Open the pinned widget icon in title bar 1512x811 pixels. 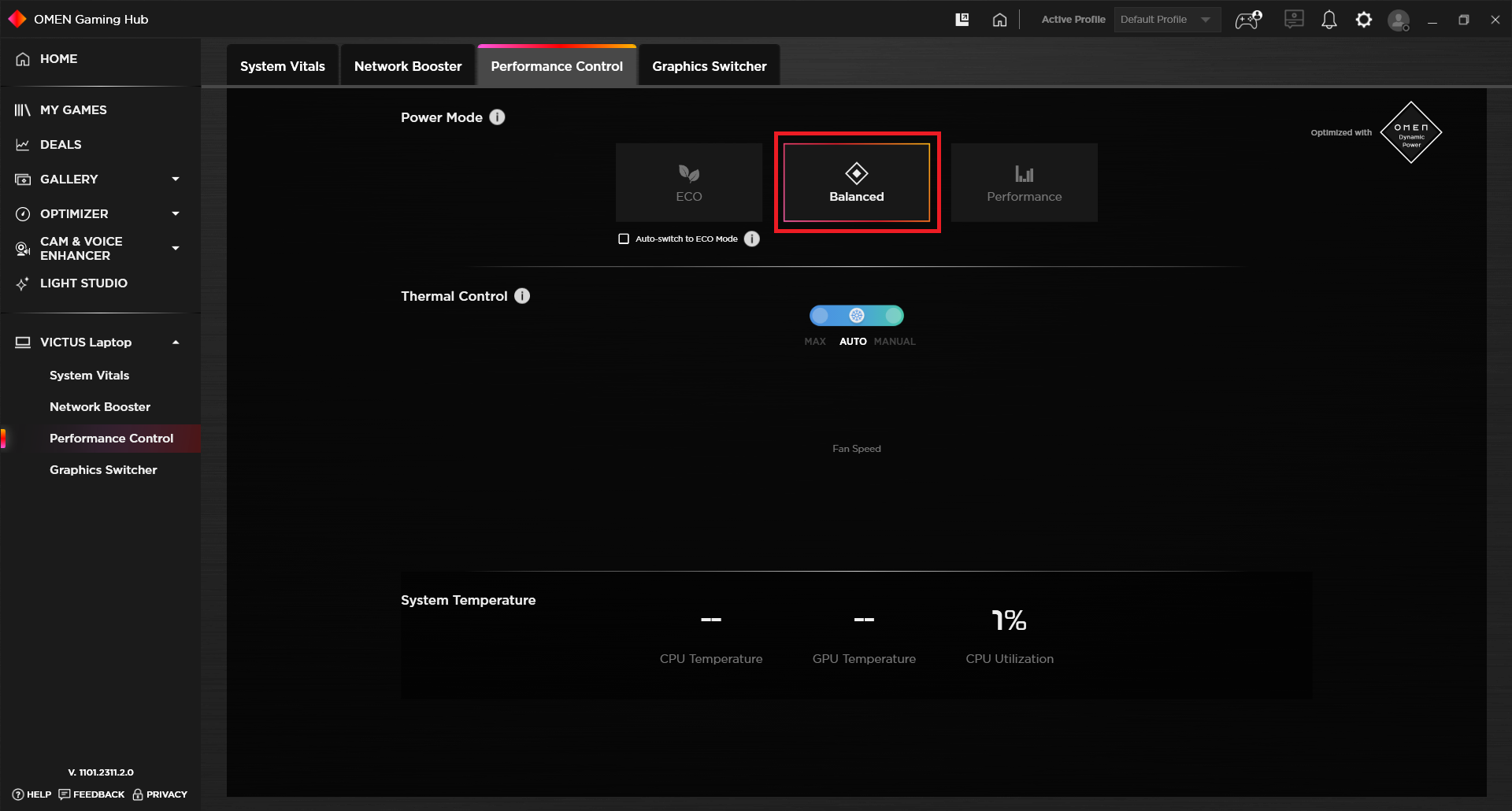[962, 20]
